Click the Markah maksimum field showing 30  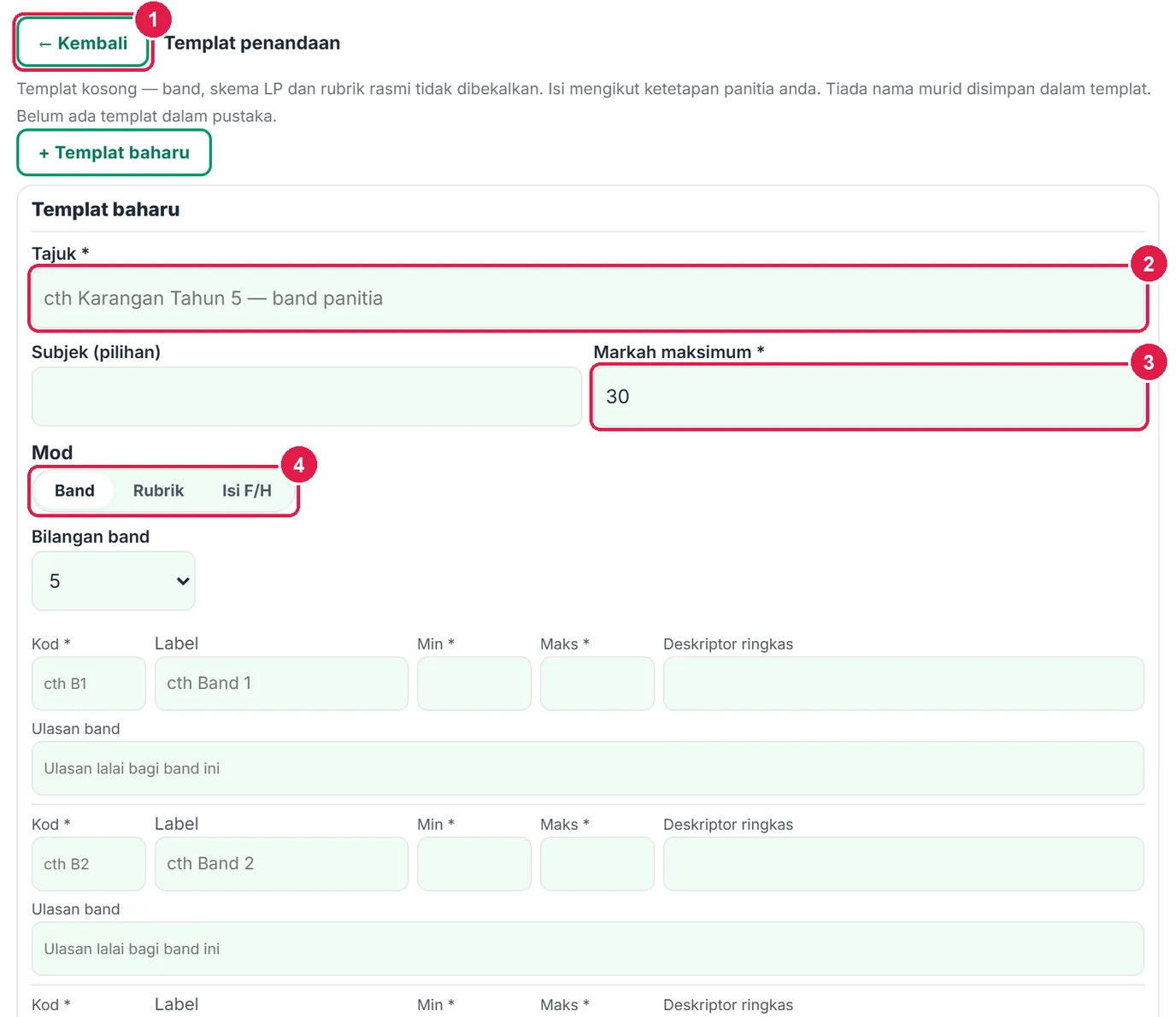[869, 397]
